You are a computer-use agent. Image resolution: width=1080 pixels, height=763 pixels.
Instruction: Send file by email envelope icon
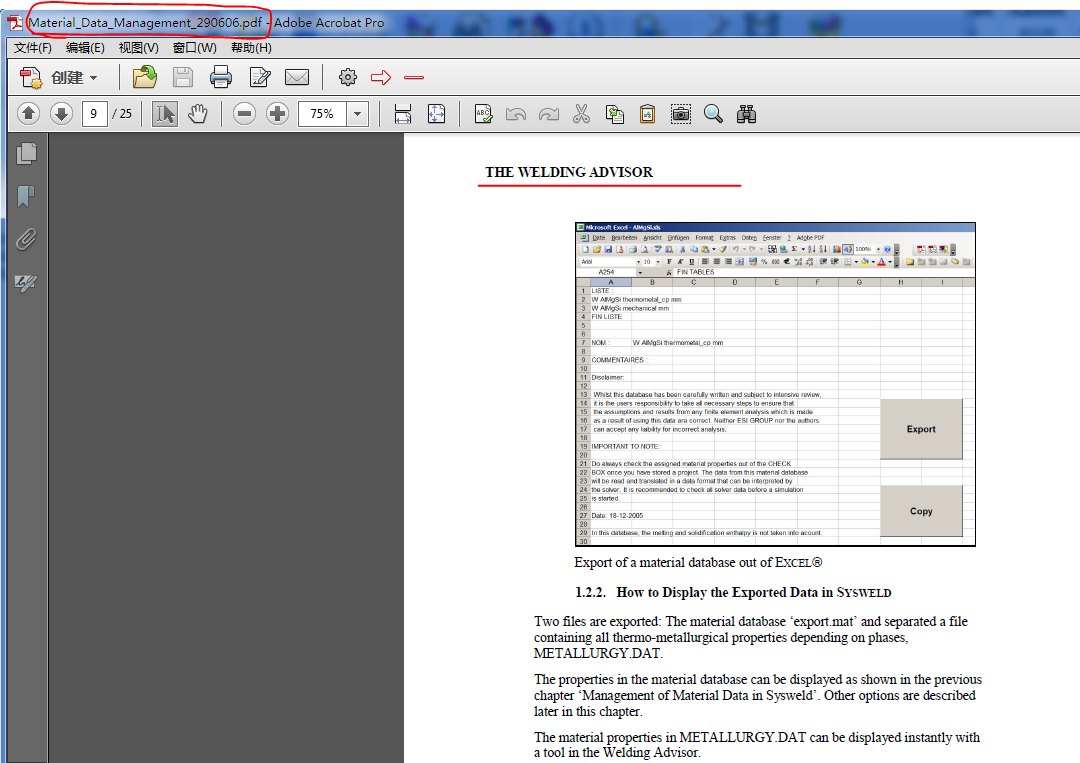[x=297, y=77]
